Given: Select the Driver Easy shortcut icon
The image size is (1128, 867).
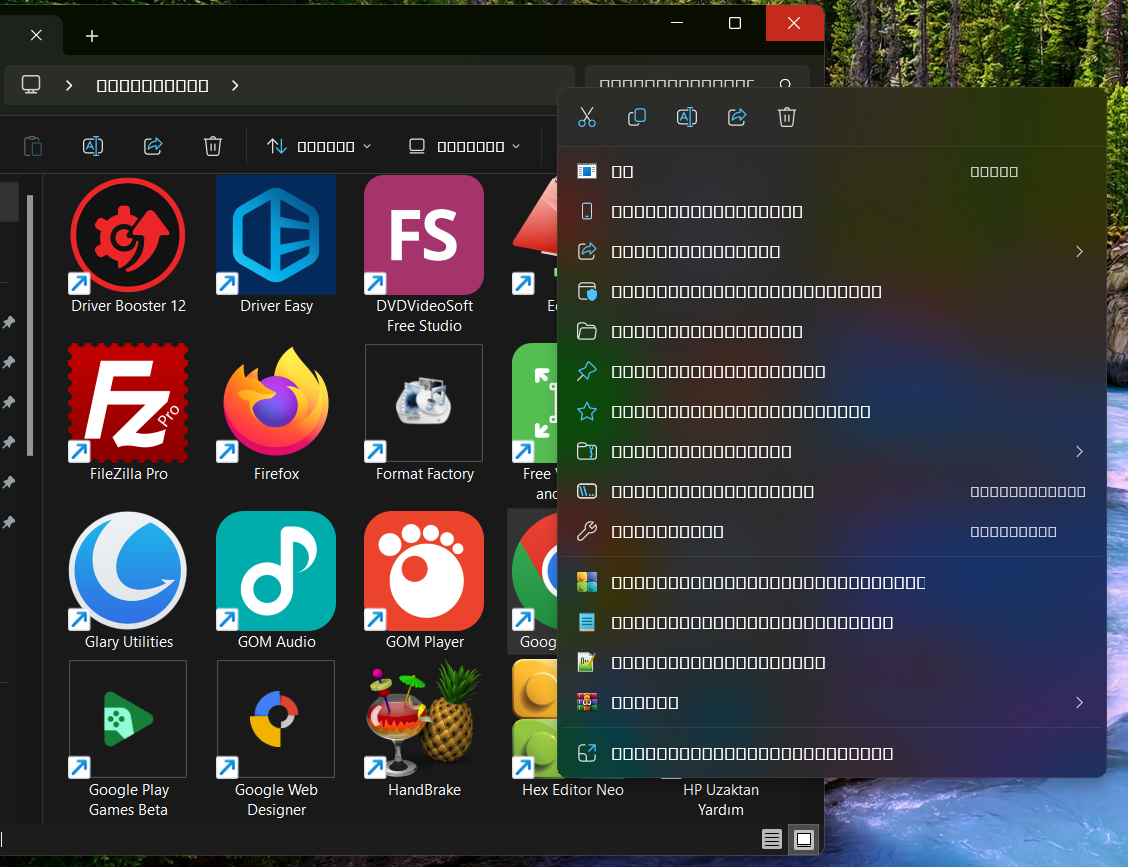Looking at the screenshot, I should point(276,245).
